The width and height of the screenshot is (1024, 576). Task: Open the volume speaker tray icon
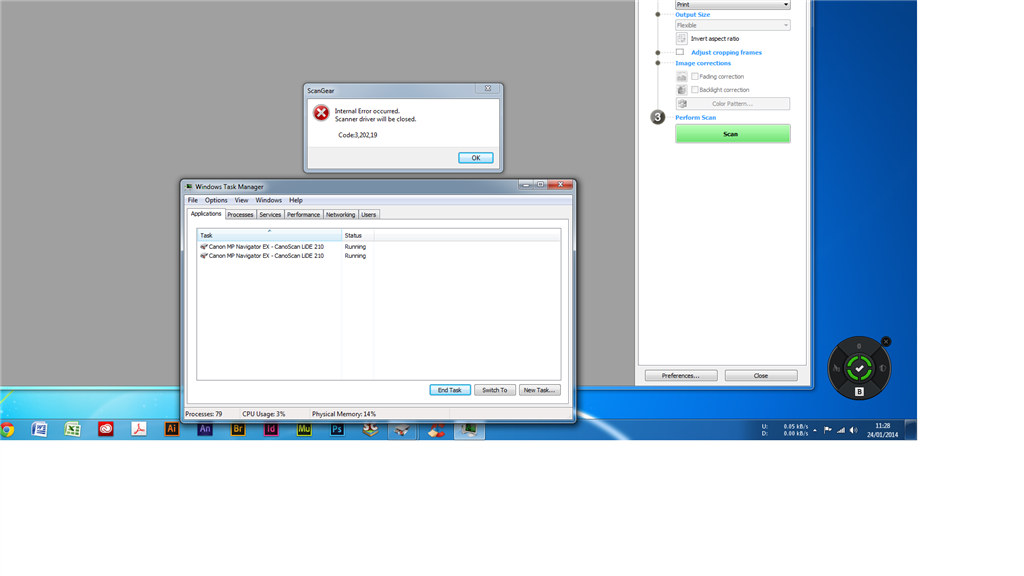854,430
